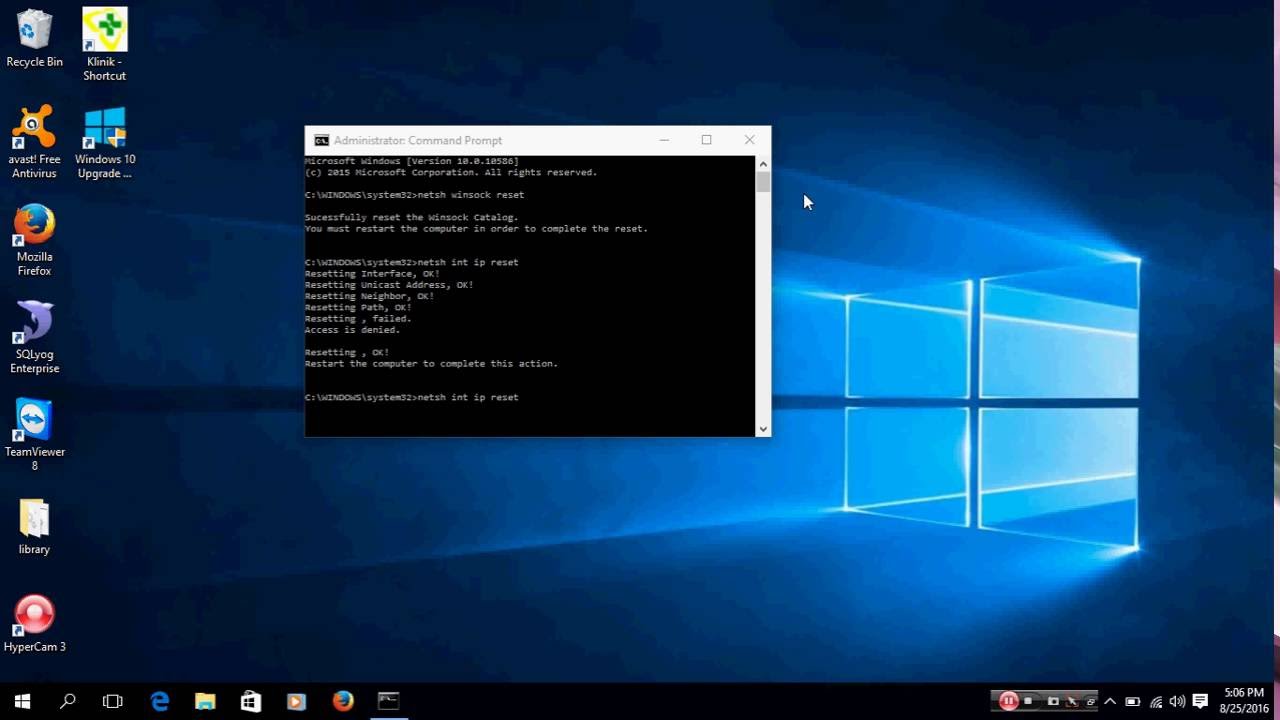Toggle HyperCam cursor capture icon
1280x720 pixels.
coord(1072,701)
